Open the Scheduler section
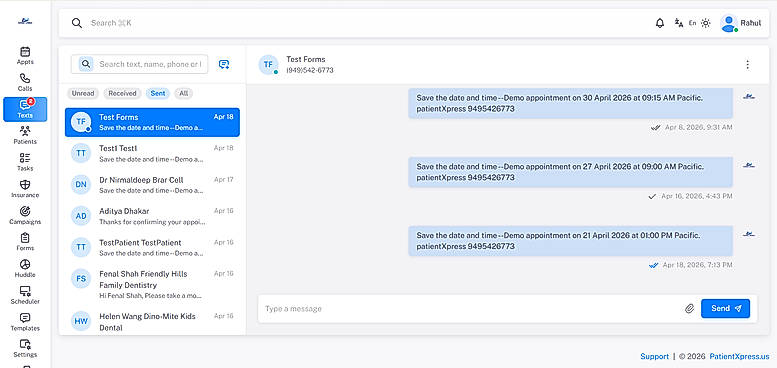 click(25, 295)
